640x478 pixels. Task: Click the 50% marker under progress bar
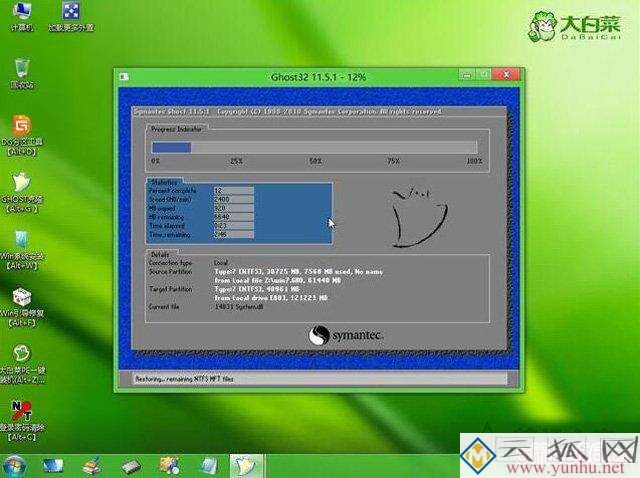(x=315, y=161)
